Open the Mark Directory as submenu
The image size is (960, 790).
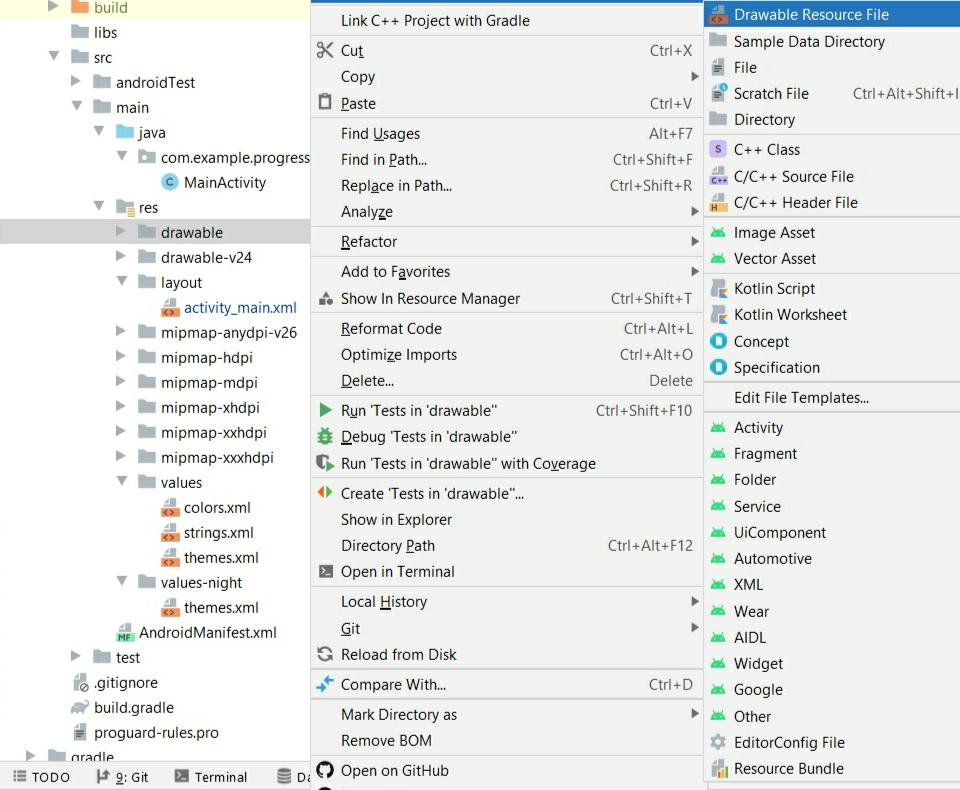pyautogui.click(x=508, y=714)
